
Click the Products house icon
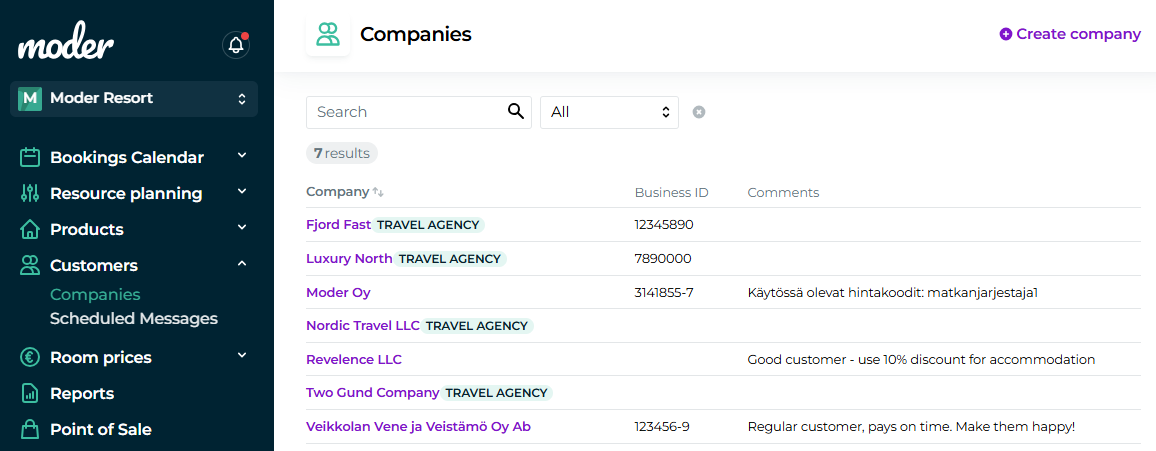(30, 229)
